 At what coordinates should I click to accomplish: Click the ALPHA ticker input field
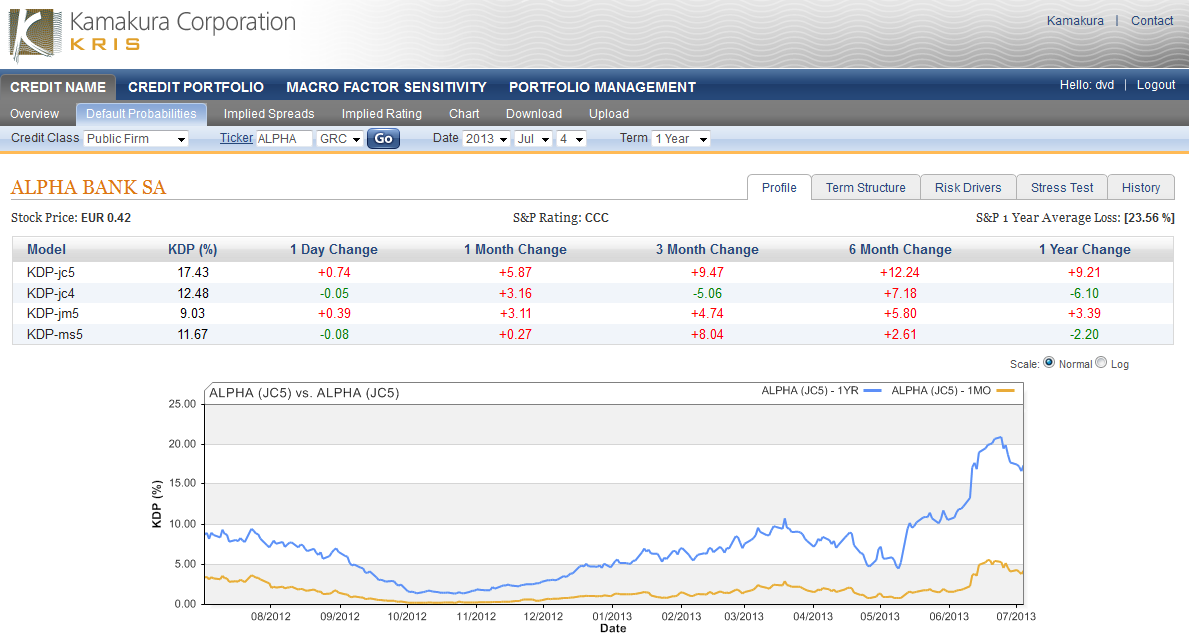tap(284, 139)
